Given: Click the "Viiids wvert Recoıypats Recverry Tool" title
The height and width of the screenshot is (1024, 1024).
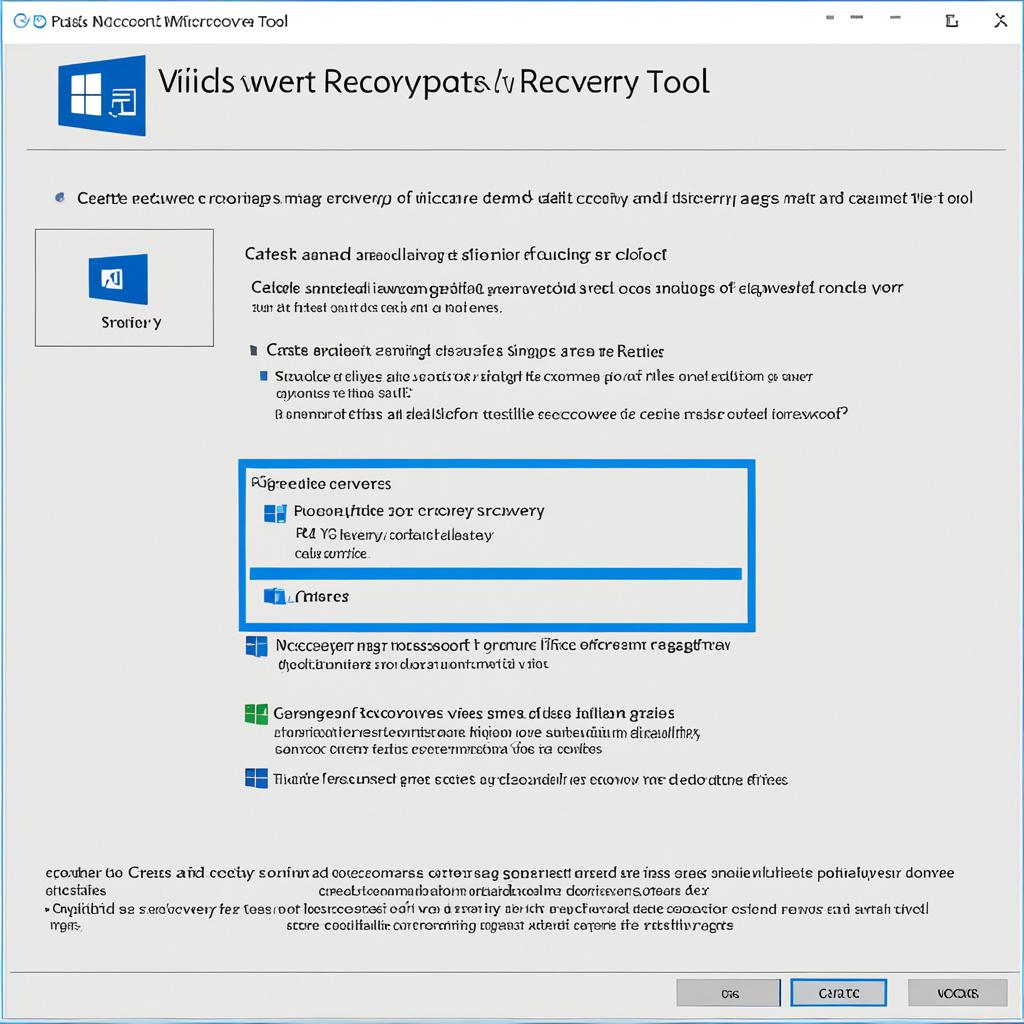Looking at the screenshot, I should pyautogui.click(x=434, y=83).
